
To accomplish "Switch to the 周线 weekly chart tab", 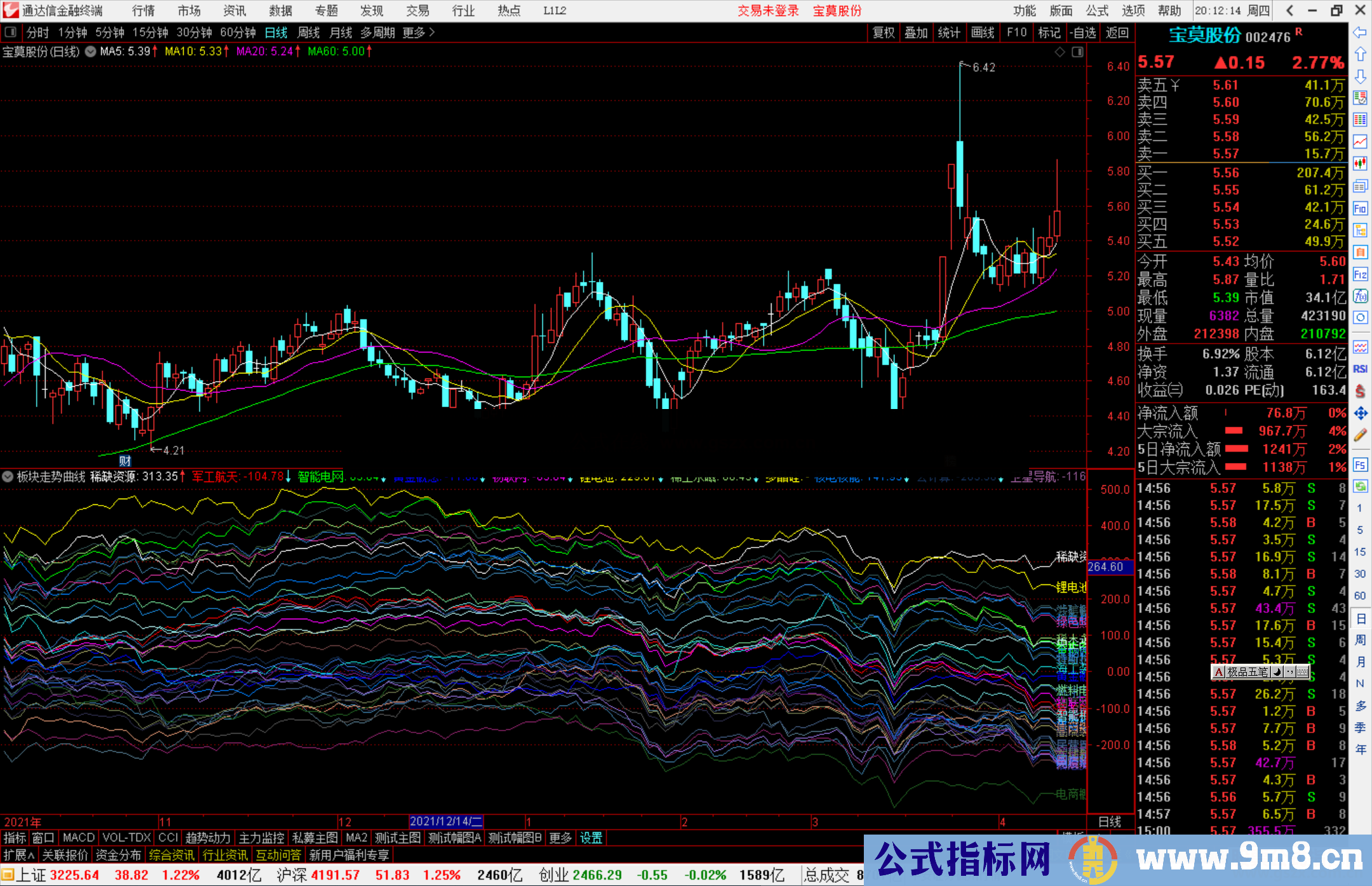I will pos(309,32).
